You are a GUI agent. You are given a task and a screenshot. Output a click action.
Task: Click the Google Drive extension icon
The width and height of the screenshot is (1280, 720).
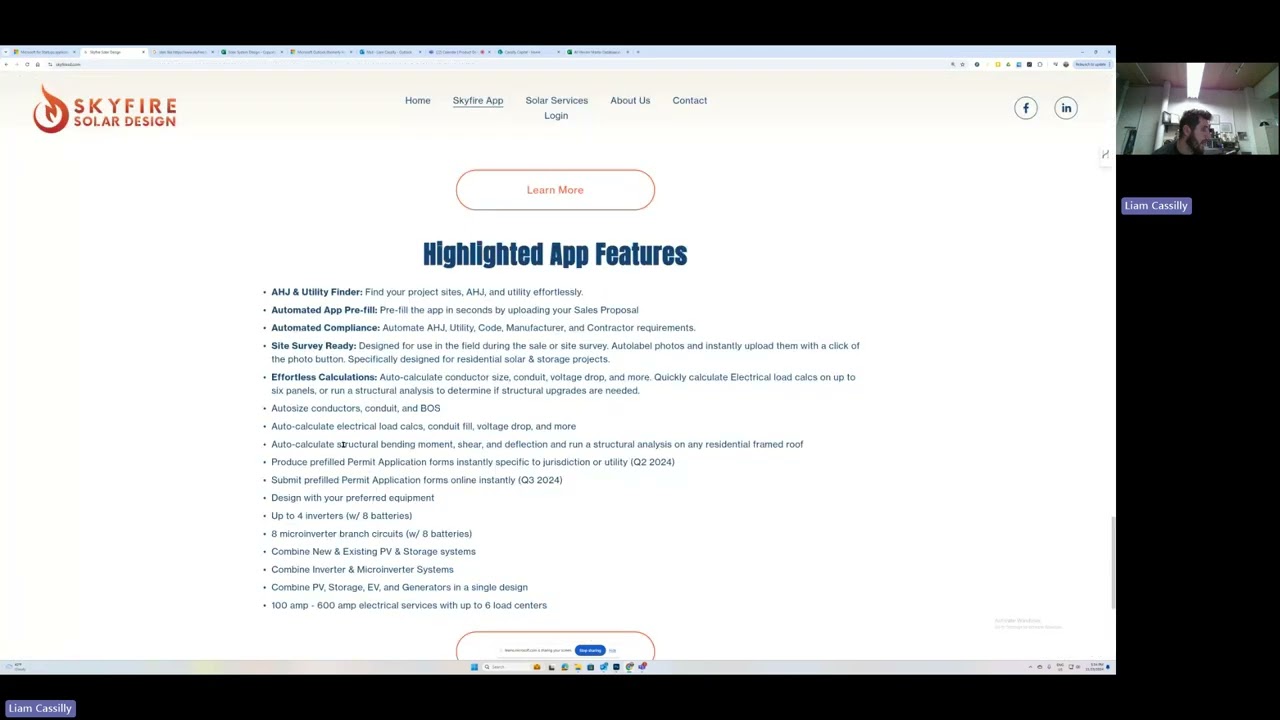point(1008,64)
